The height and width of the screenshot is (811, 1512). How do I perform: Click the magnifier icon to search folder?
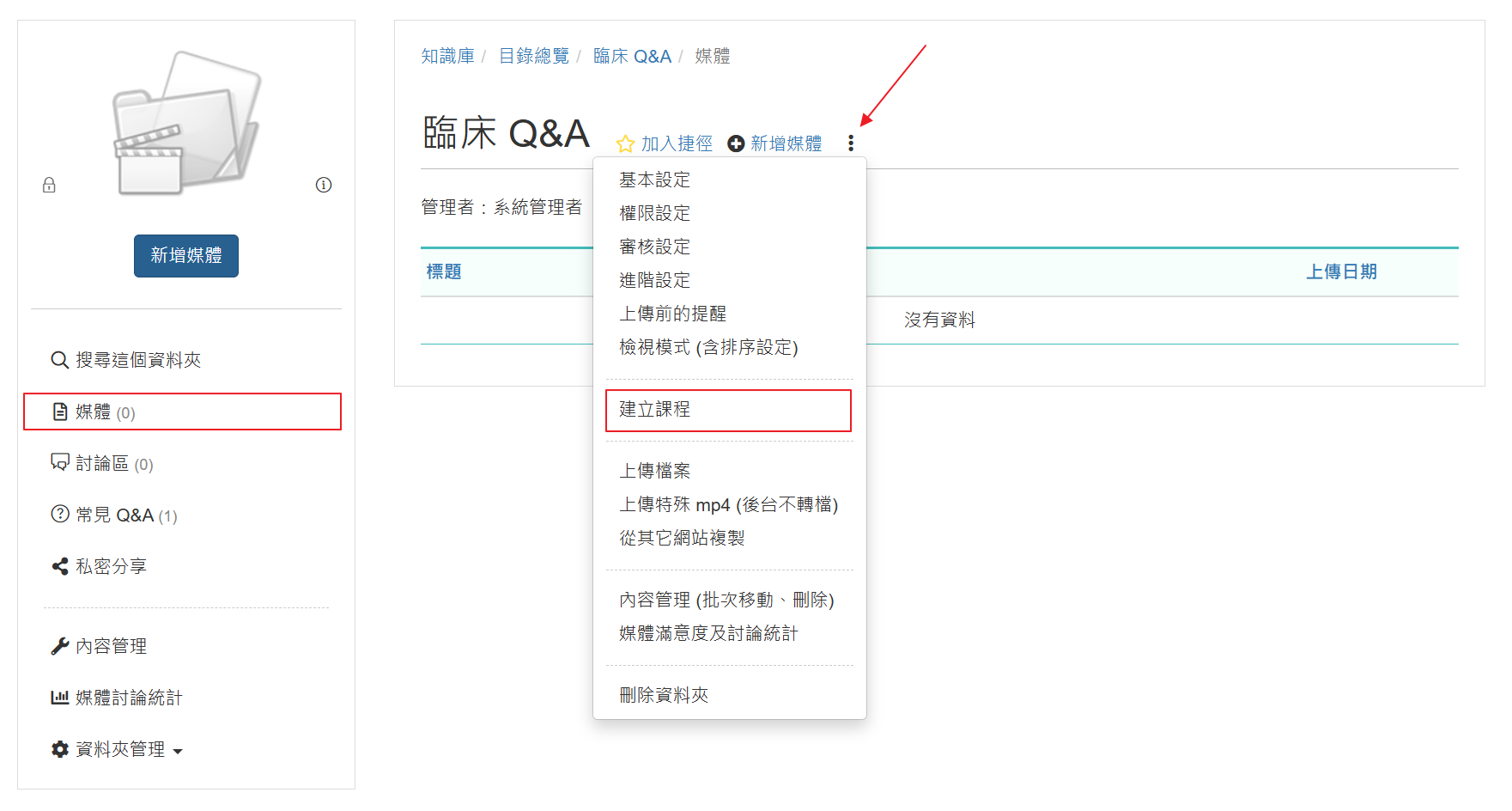(x=59, y=360)
